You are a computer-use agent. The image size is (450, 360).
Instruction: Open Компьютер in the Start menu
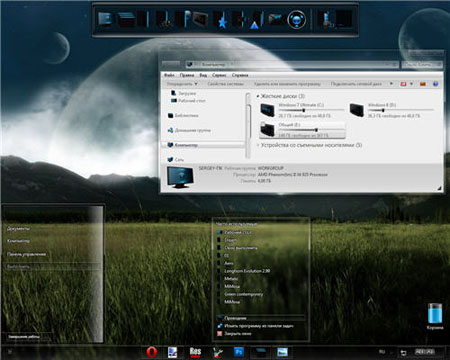[x=18, y=241]
